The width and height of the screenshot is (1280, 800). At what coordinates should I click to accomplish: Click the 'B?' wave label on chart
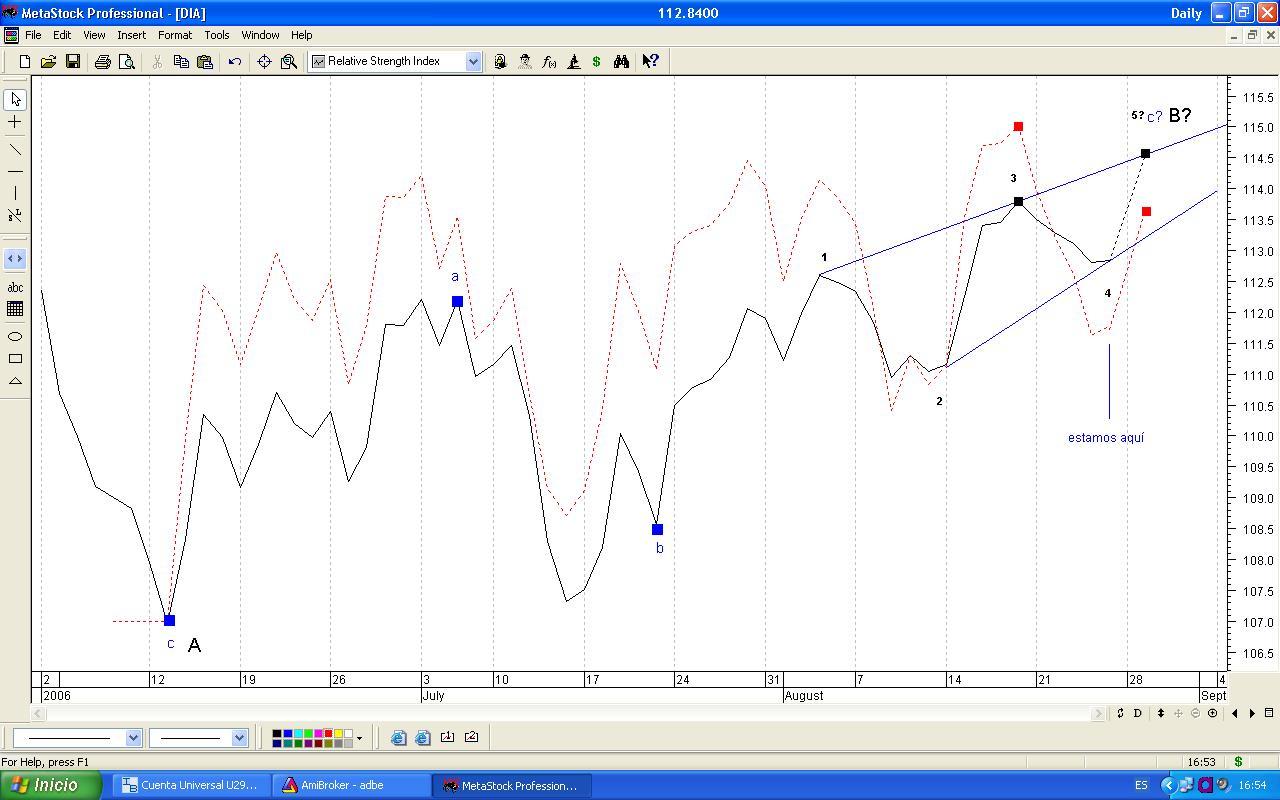click(x=1180, y=115)
